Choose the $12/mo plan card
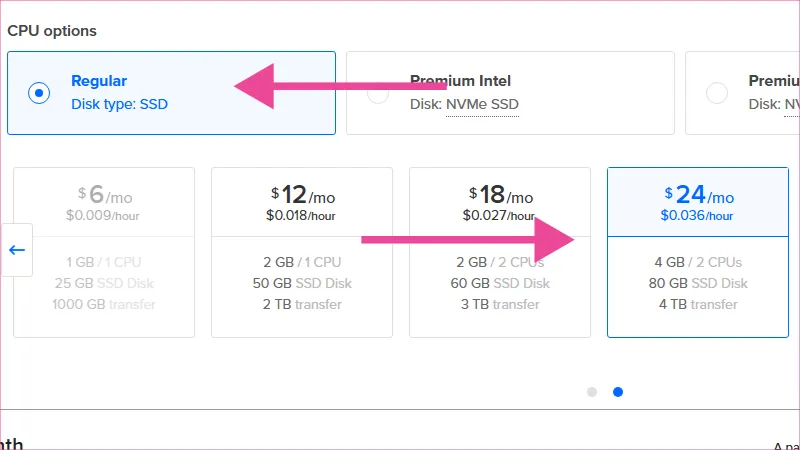800x450 pixels. tap(301, 252)
